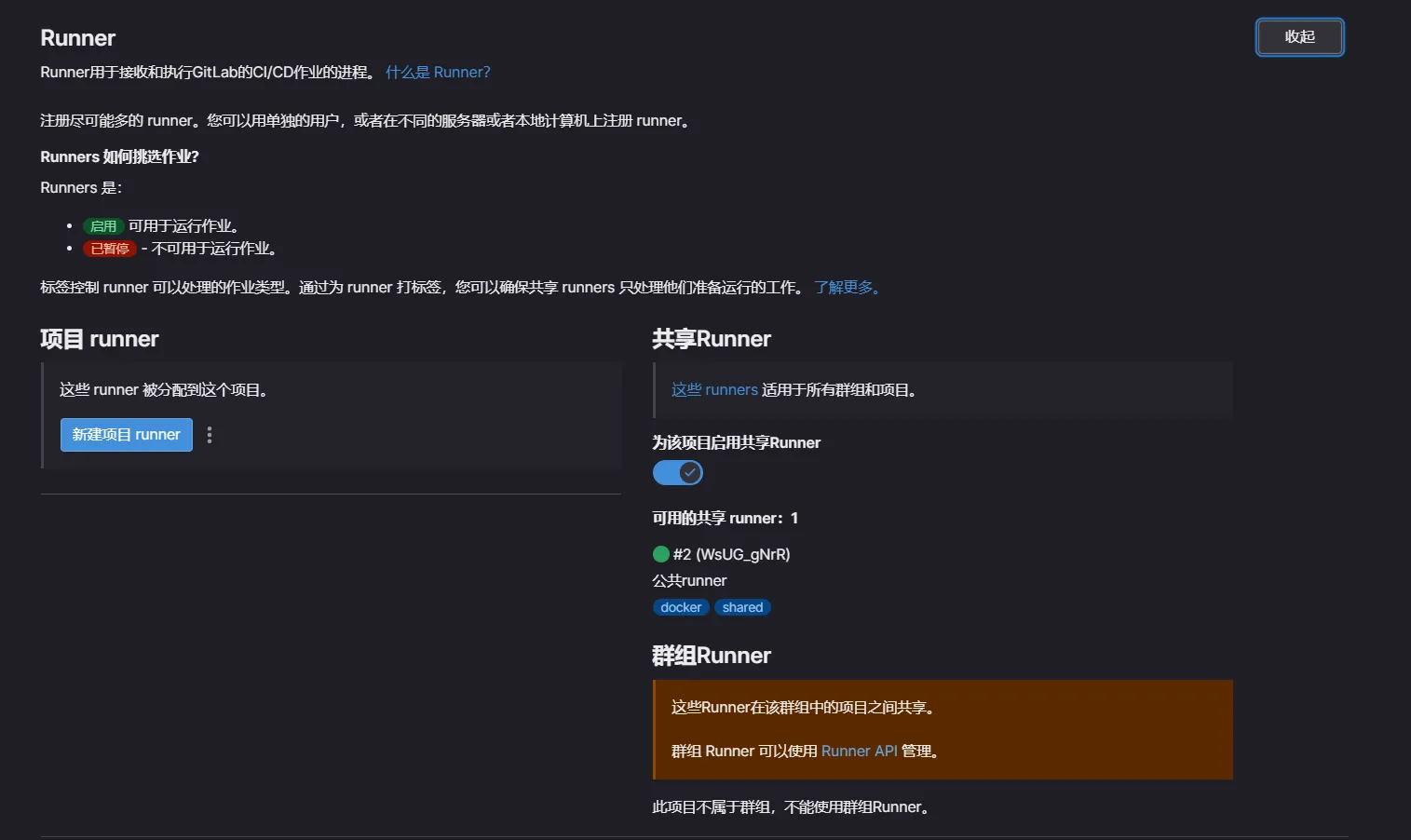The height and width of the screenshot is (840, 1411).
Task: Click the shared tag badge
Action: coord(742,607)
